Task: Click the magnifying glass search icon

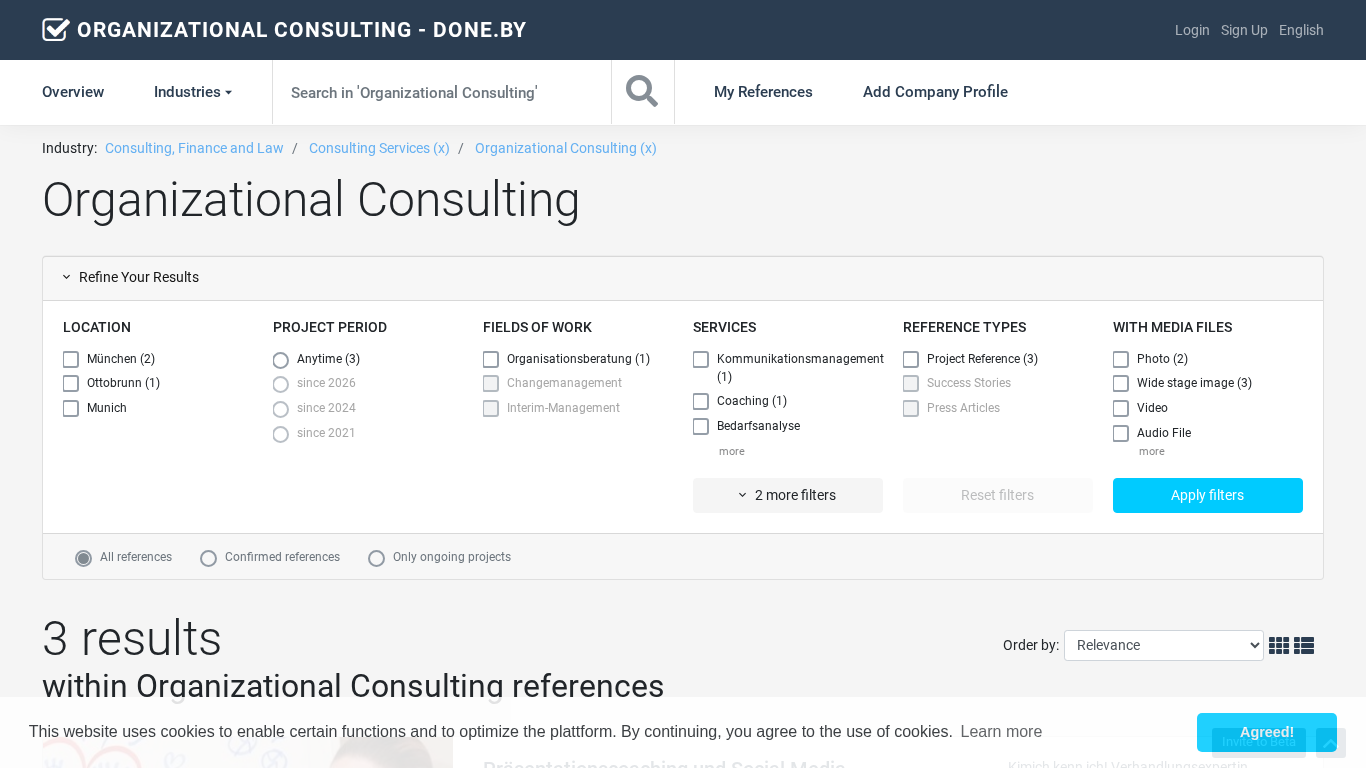Action: (642, 92)
